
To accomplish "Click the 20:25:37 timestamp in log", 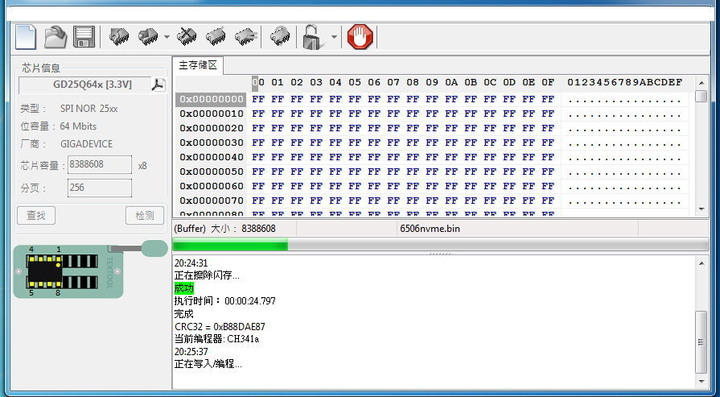I will click(191, 352).
